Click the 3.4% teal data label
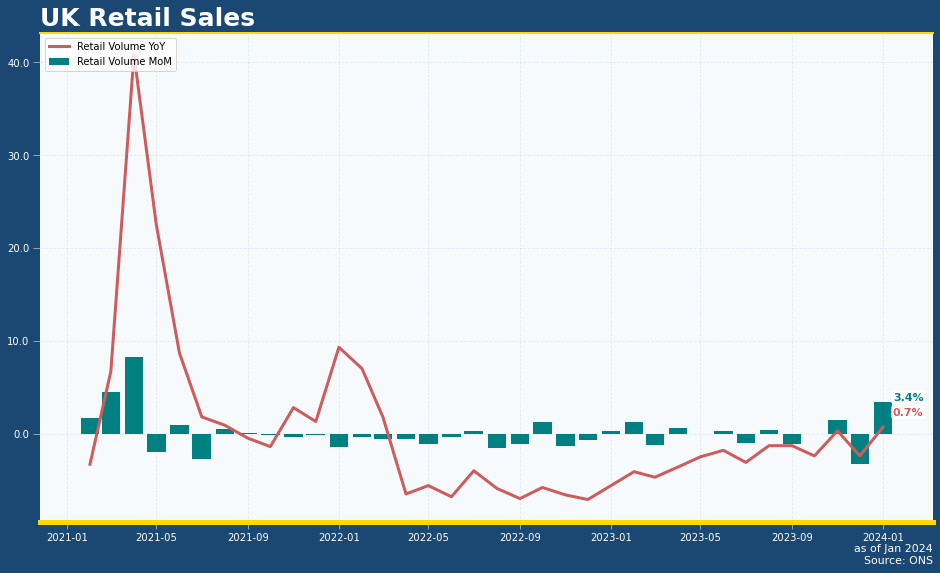The image size is (940, 573). tap(908, 398)
